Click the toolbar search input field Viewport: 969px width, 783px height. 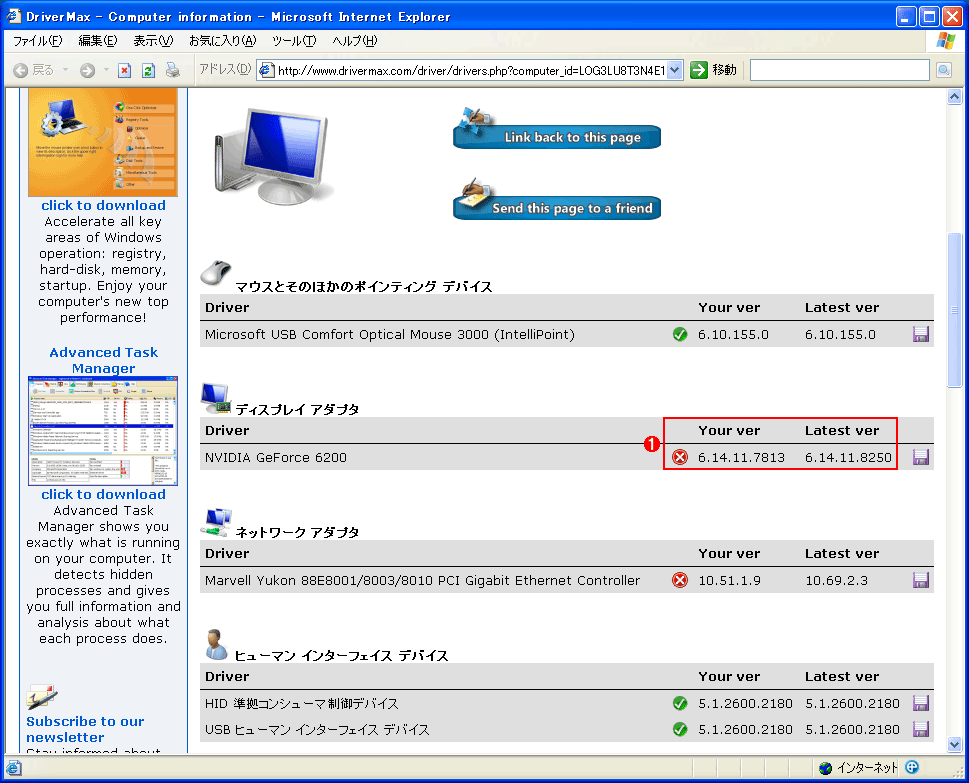tap(839, 70)
